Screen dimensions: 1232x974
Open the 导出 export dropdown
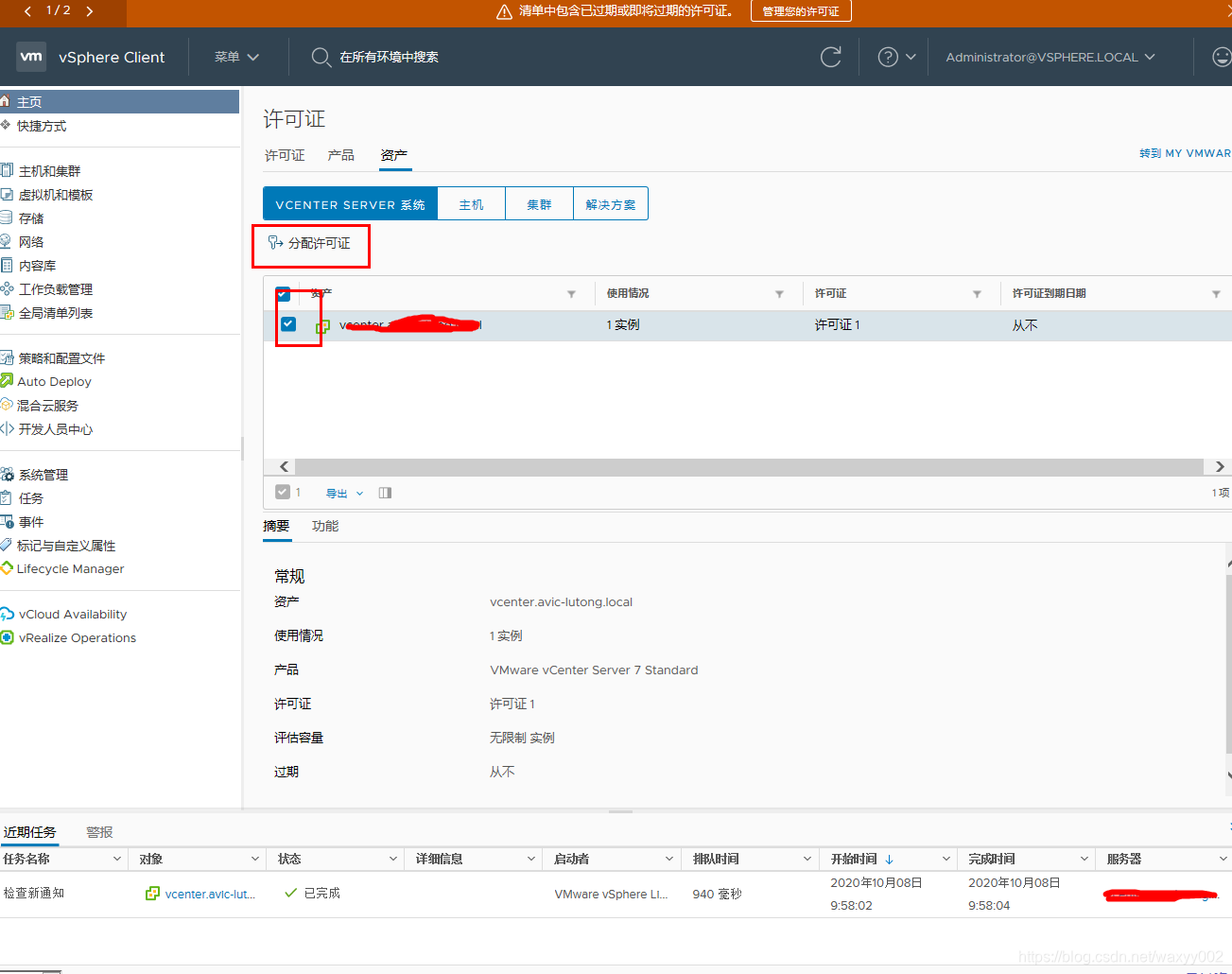(344, 493)
